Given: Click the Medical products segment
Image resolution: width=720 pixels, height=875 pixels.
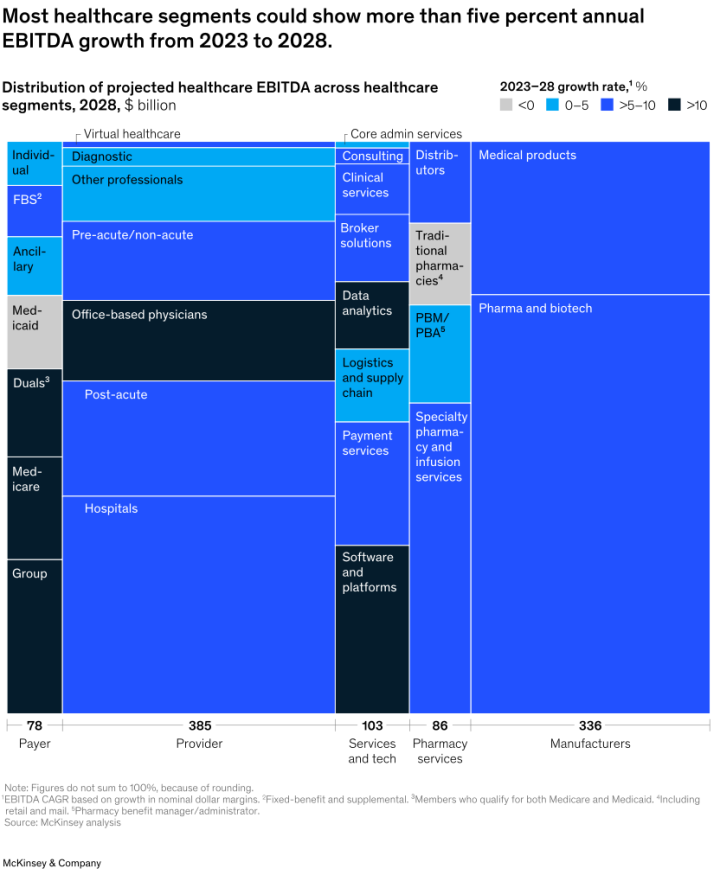Looking at the screenshot, I should point(590,218).
